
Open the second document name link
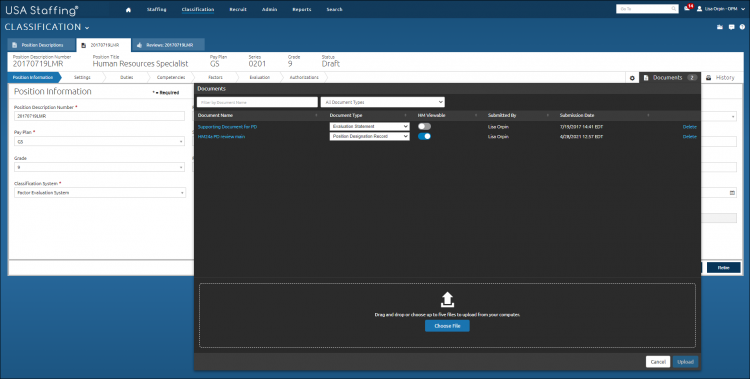pyautogui.click(x=221, y=137)
